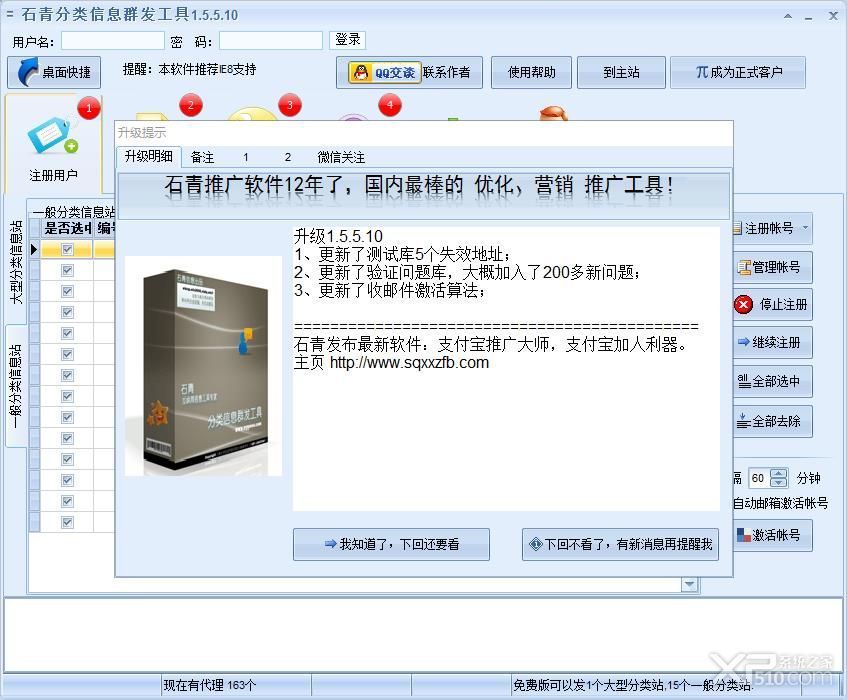
Task: Click the 免费版可以发1个大型分类站 status text
Action: point(631,685)
